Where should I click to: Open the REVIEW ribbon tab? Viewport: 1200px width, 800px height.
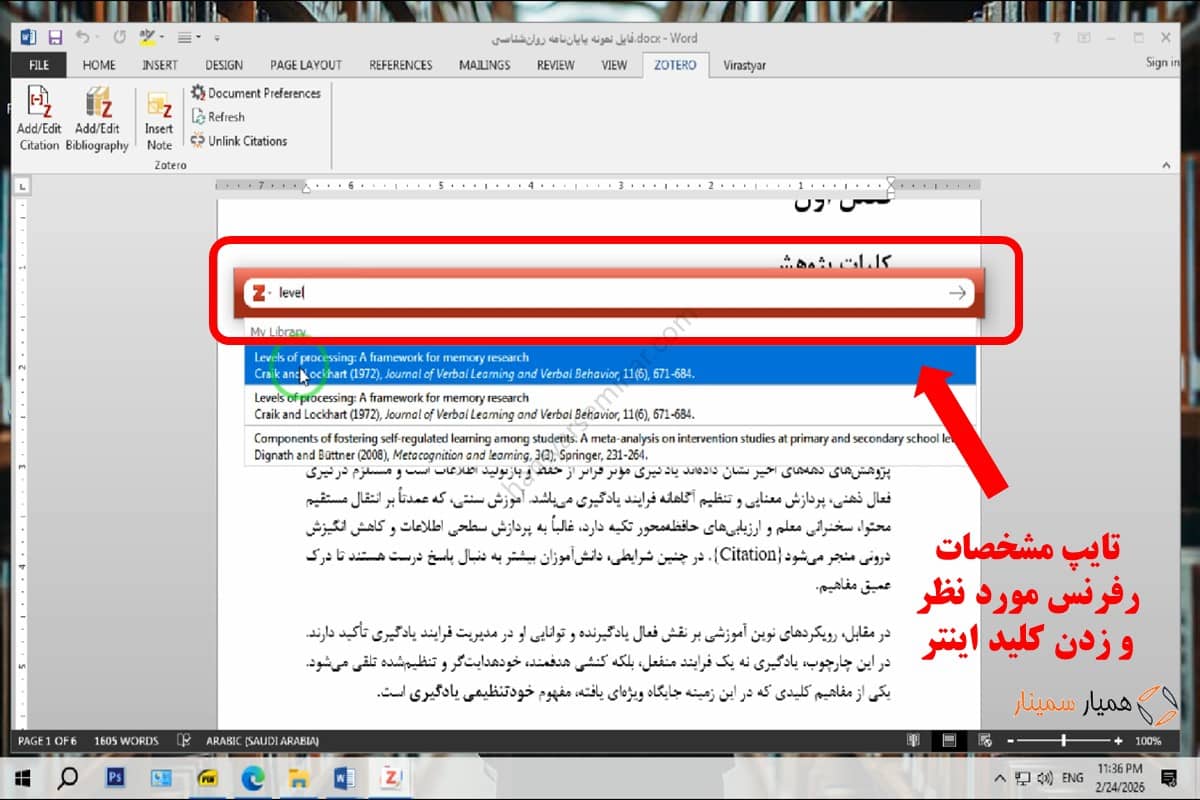556,65
